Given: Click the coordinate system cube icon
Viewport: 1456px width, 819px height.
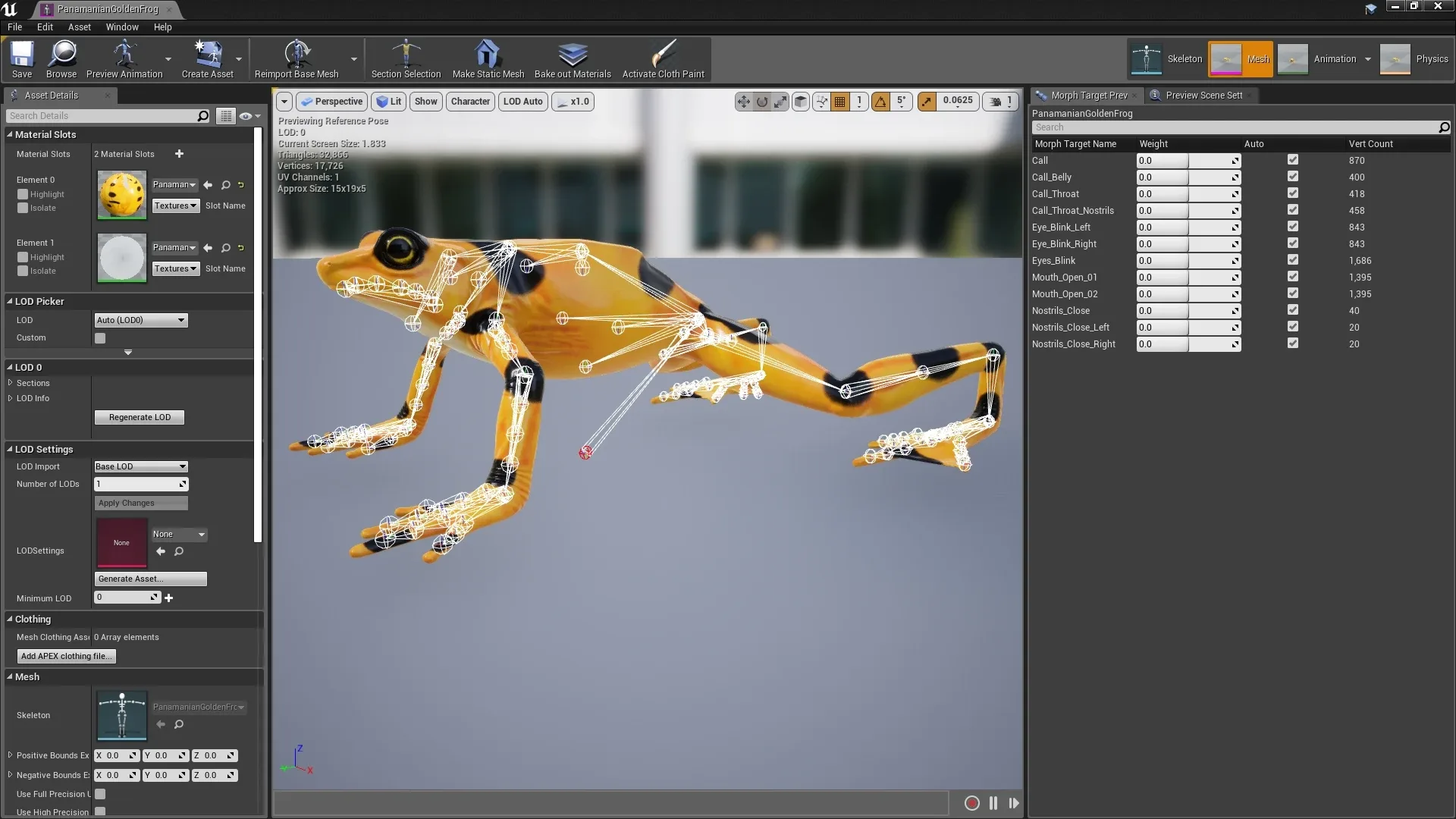Looking at the screenshot, I should [801, 102].
